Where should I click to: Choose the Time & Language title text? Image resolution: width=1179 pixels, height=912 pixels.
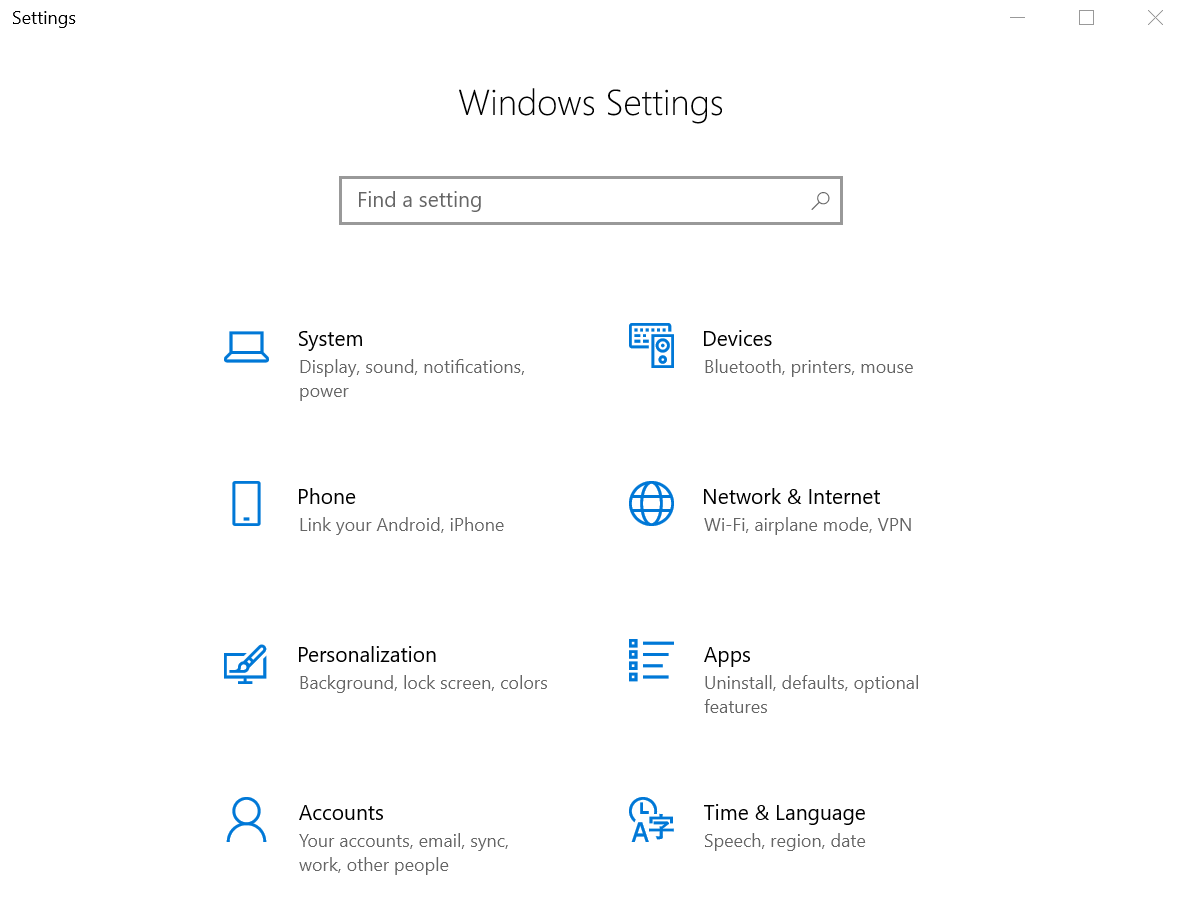[x=784, y=813]
